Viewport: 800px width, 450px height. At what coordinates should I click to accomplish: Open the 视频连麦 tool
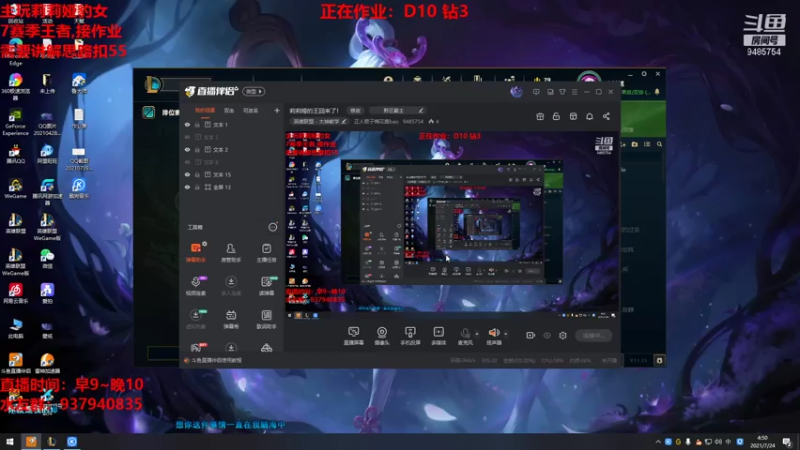click(195, 286)
